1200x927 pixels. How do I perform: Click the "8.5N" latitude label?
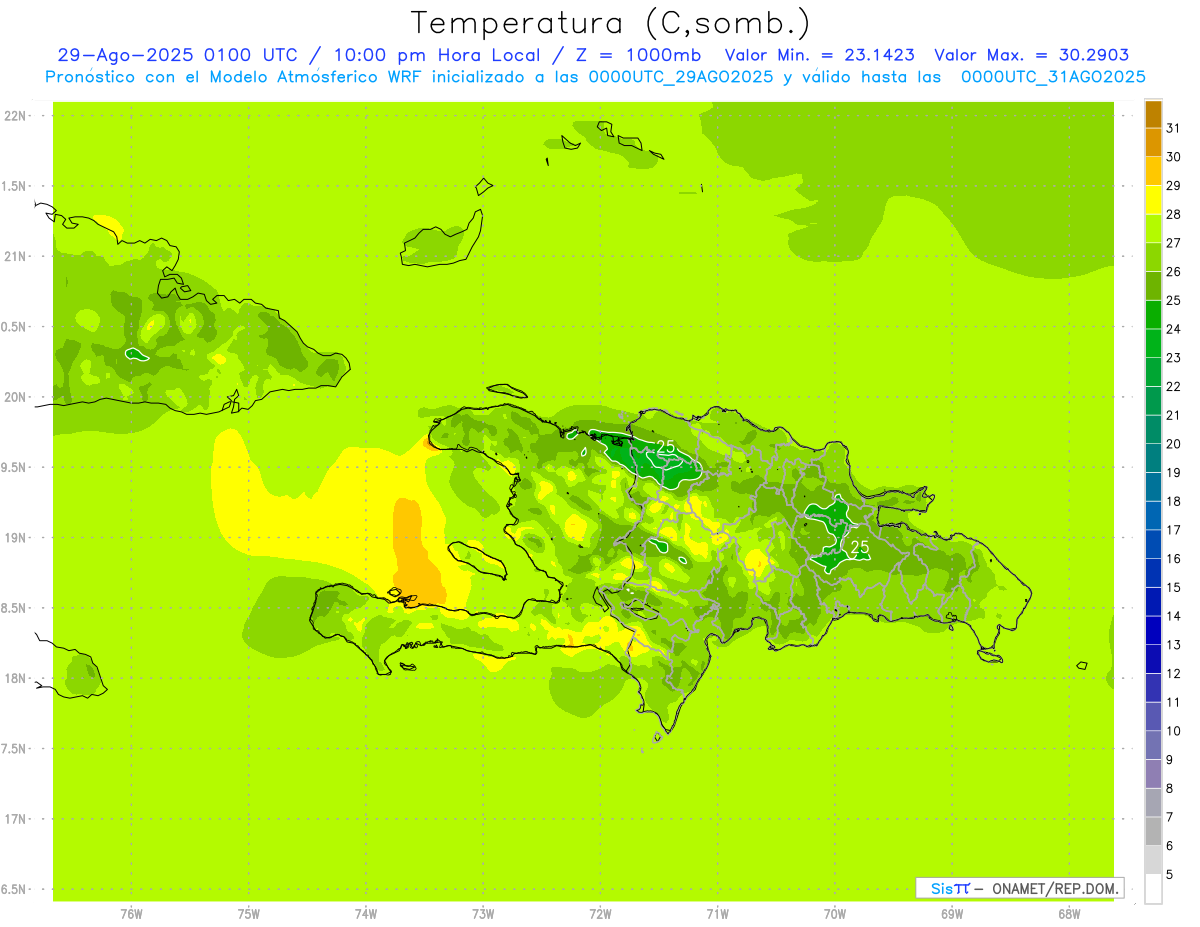pyautogui.click(x=15, y=608)
